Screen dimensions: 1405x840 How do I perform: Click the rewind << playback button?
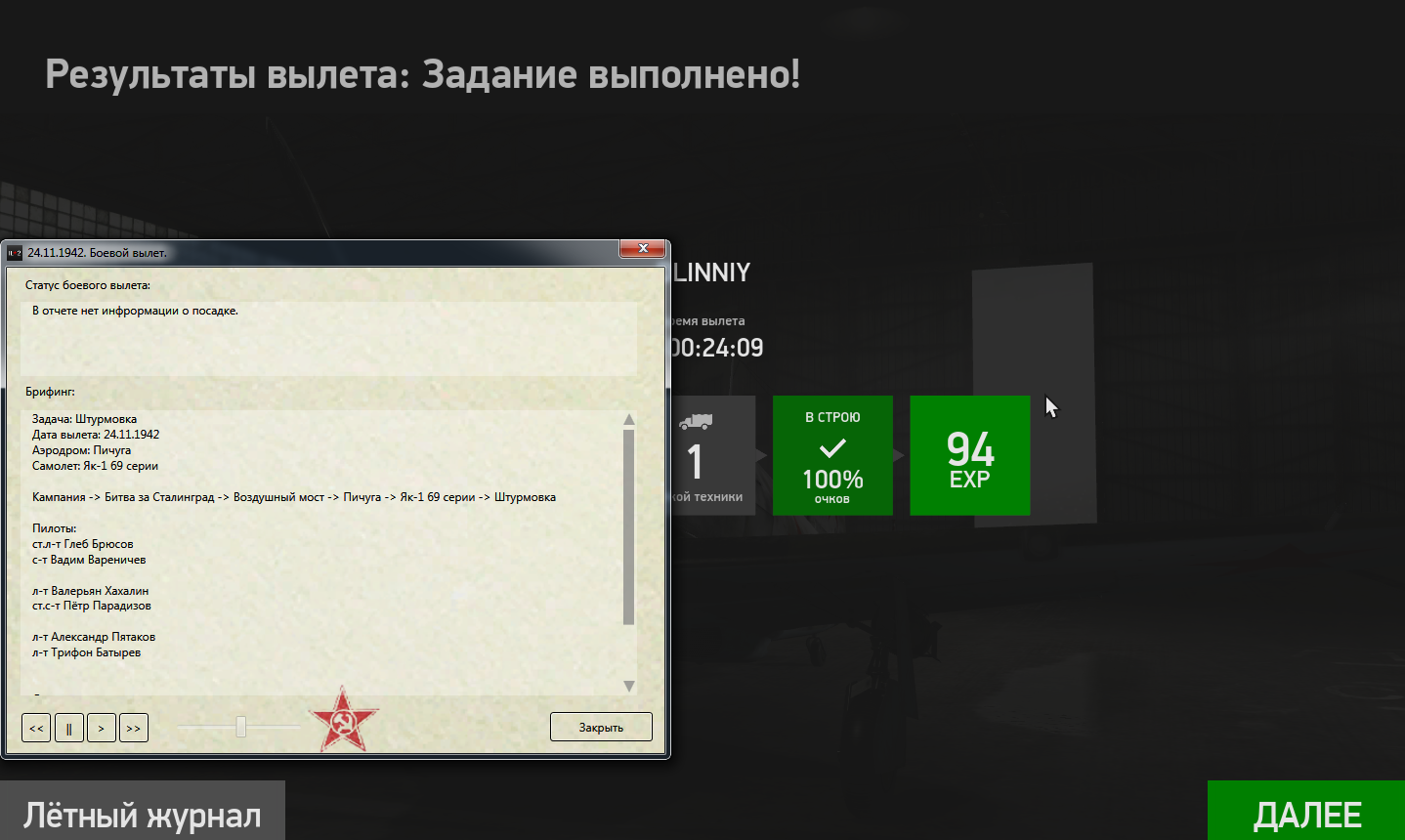pos(36,728)
